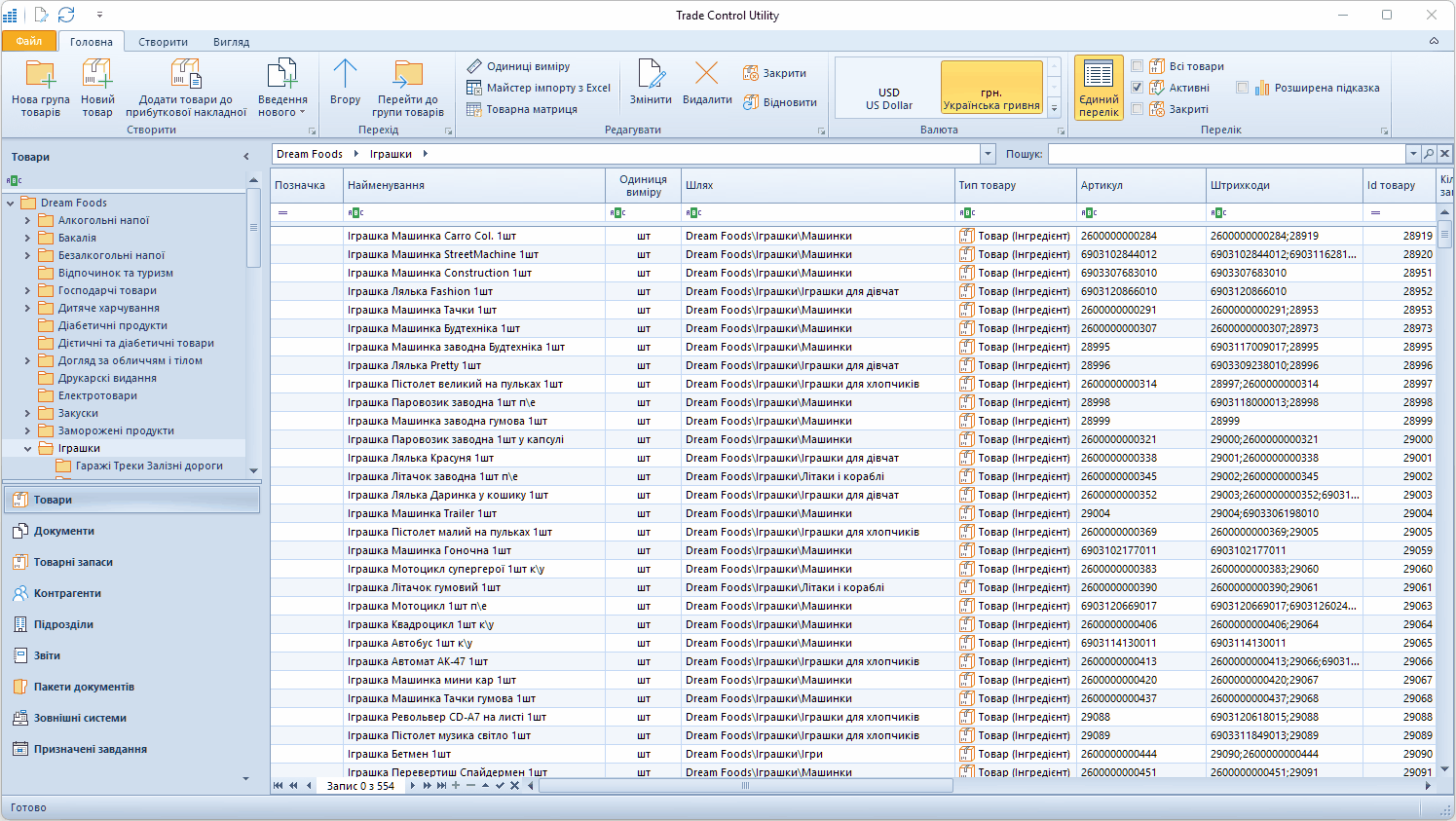
Task: Click the Змінити edit icon
Action: [x=650, y=75]
